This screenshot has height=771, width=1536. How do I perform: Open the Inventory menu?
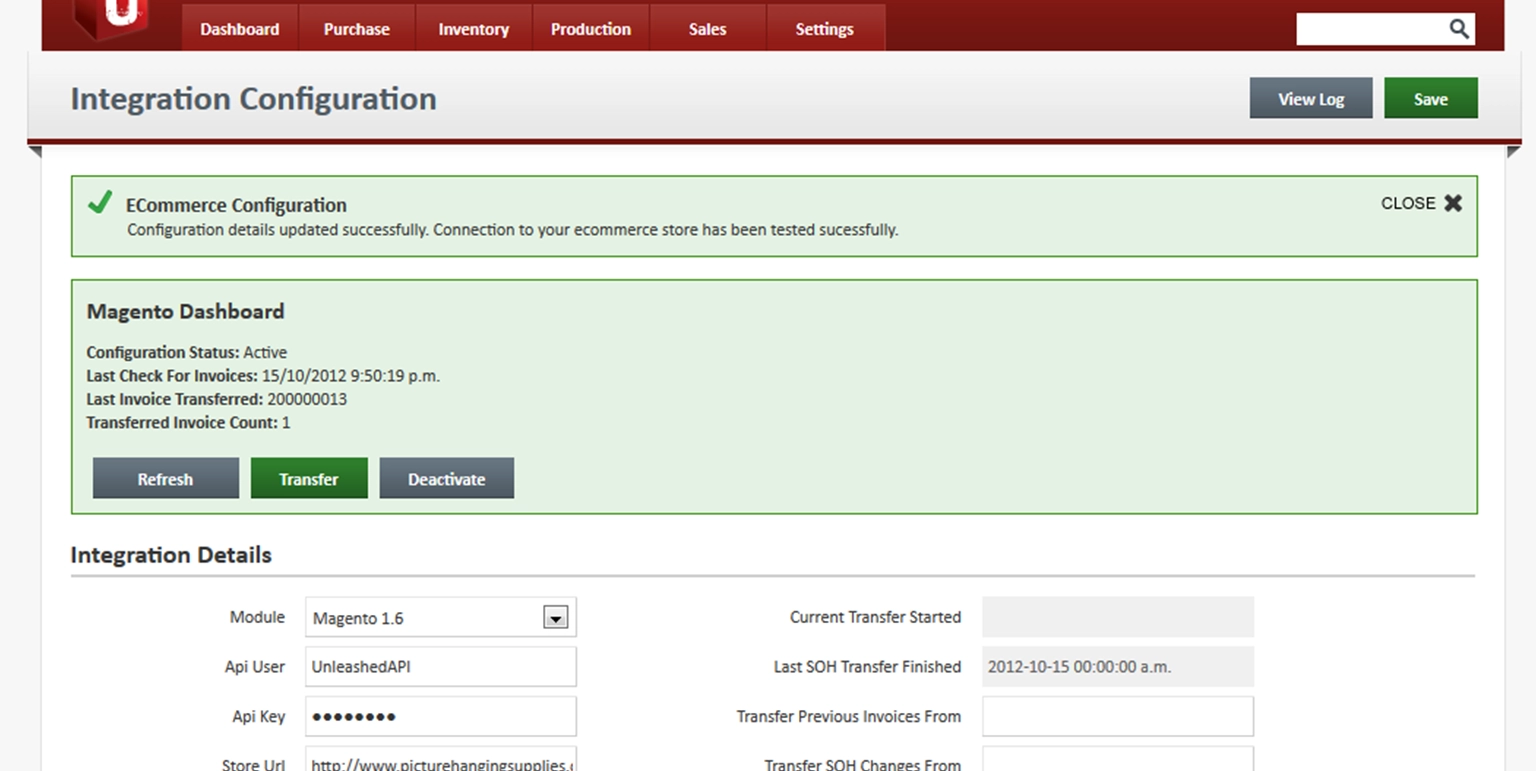(474, 29)
